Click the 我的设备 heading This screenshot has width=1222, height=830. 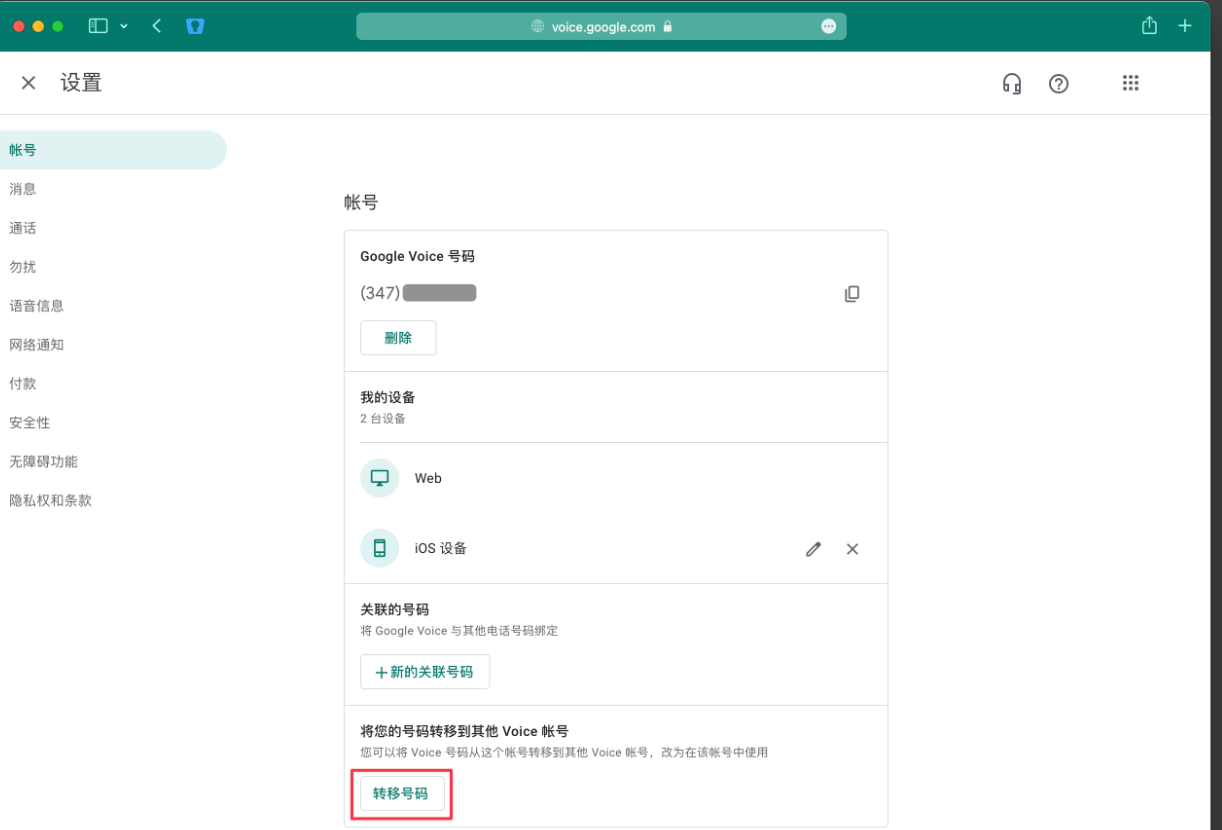pyautogui.click(x=388, y=397)
